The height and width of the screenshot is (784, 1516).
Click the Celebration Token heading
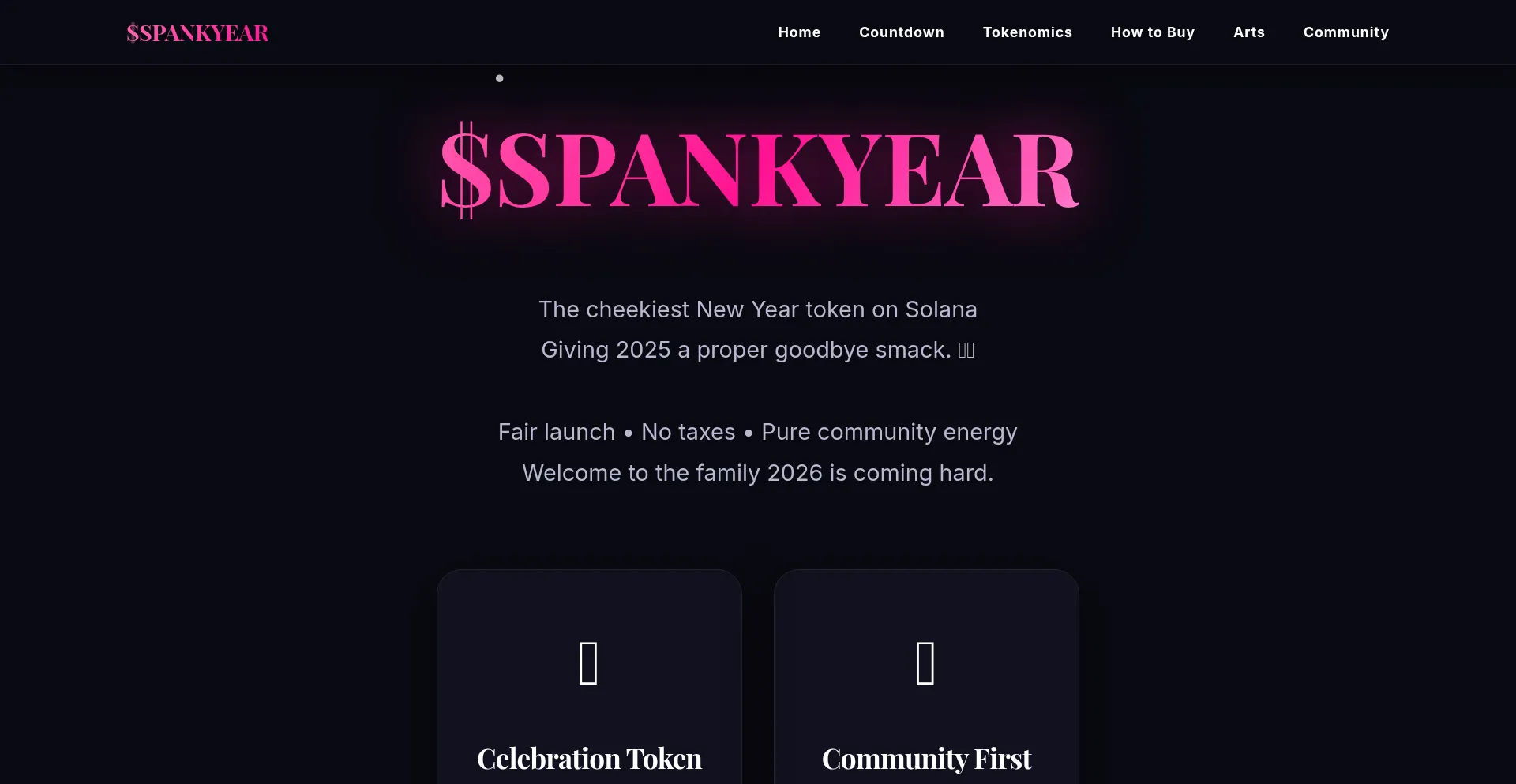589,757
